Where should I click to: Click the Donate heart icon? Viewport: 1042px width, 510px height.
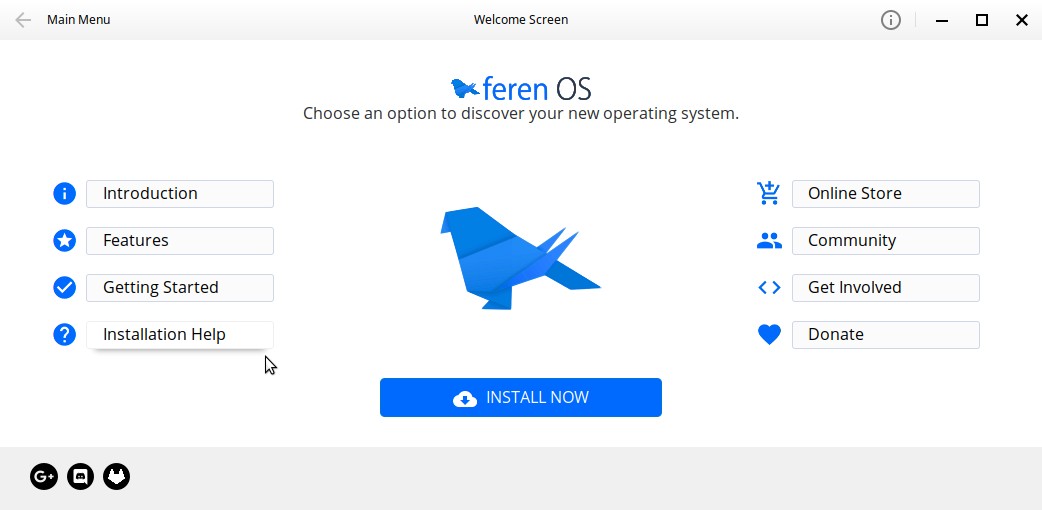pos(768,334)
